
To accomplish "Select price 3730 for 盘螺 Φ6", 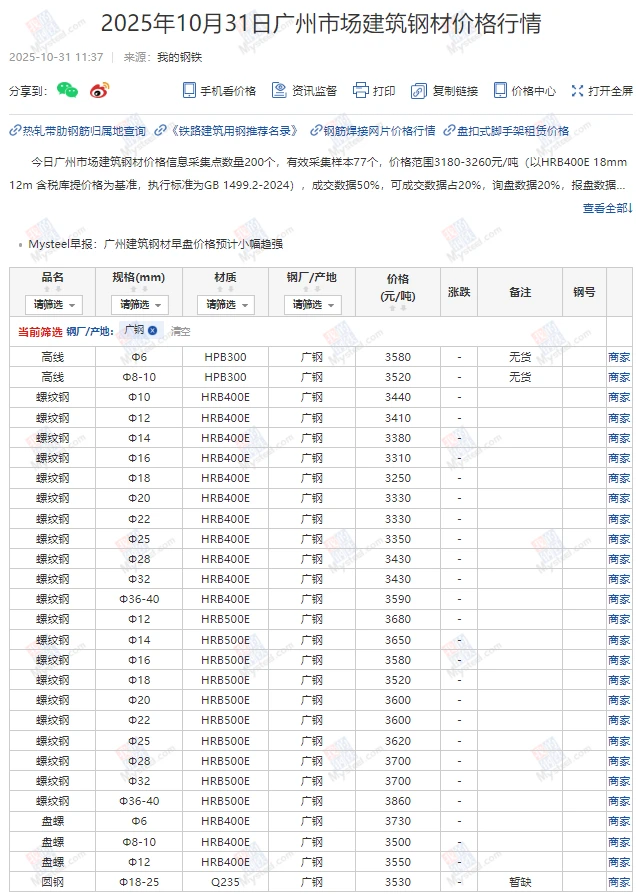I will tap(398, 821).
